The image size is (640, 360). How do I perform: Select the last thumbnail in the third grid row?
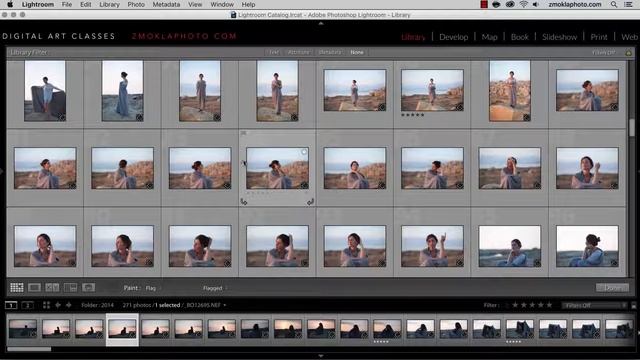(587, 247)
